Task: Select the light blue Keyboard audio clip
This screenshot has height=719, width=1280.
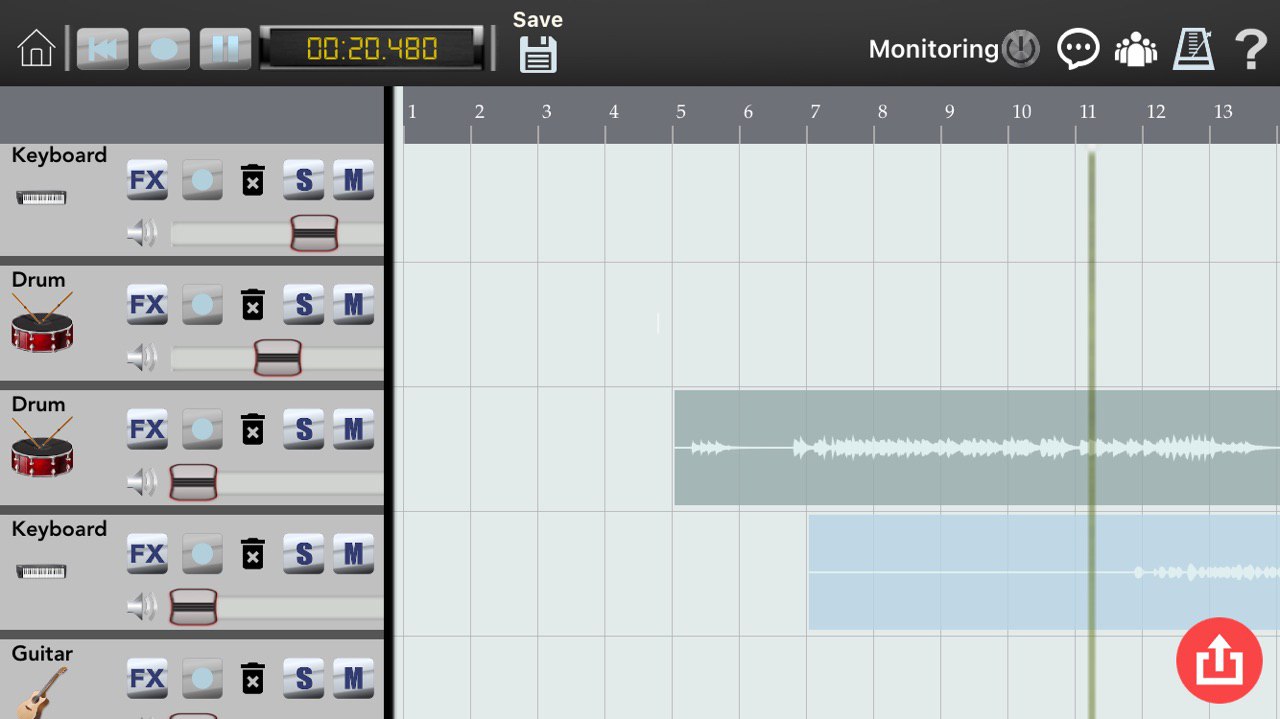Action: pos(1044,572)
